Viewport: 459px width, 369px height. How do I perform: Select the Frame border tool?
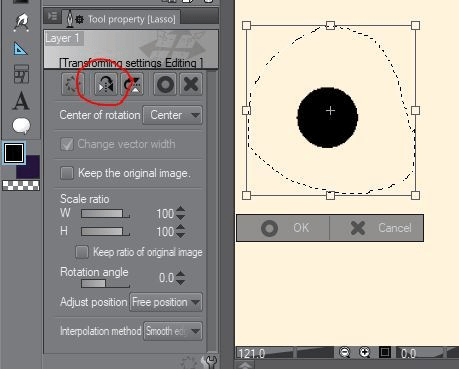coord(21,74)
